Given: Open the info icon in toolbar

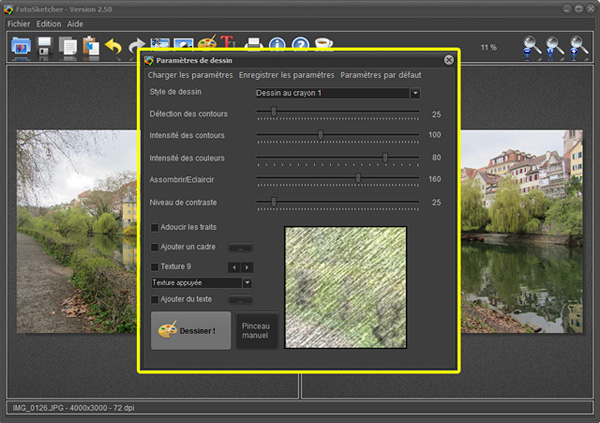Looking at the screenshot, I should click(277, 46).
